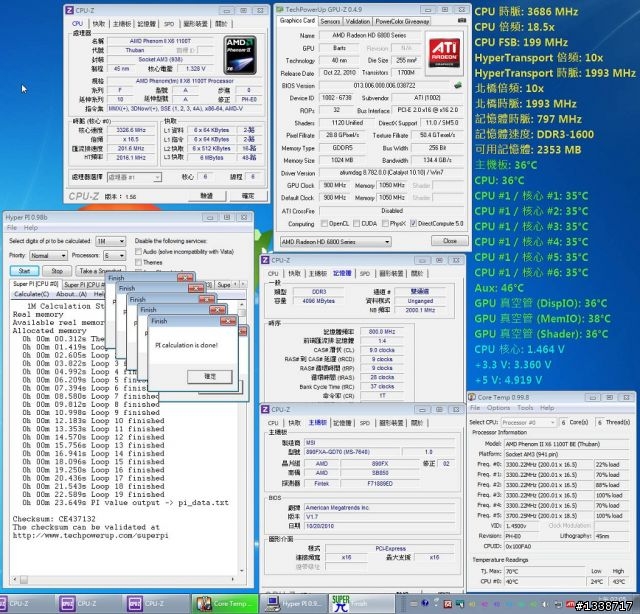Click the AMD Phenom II logo in CPU-Z
Image resolution: width=640 pixels, height=614 pixels.
point(241,55)
